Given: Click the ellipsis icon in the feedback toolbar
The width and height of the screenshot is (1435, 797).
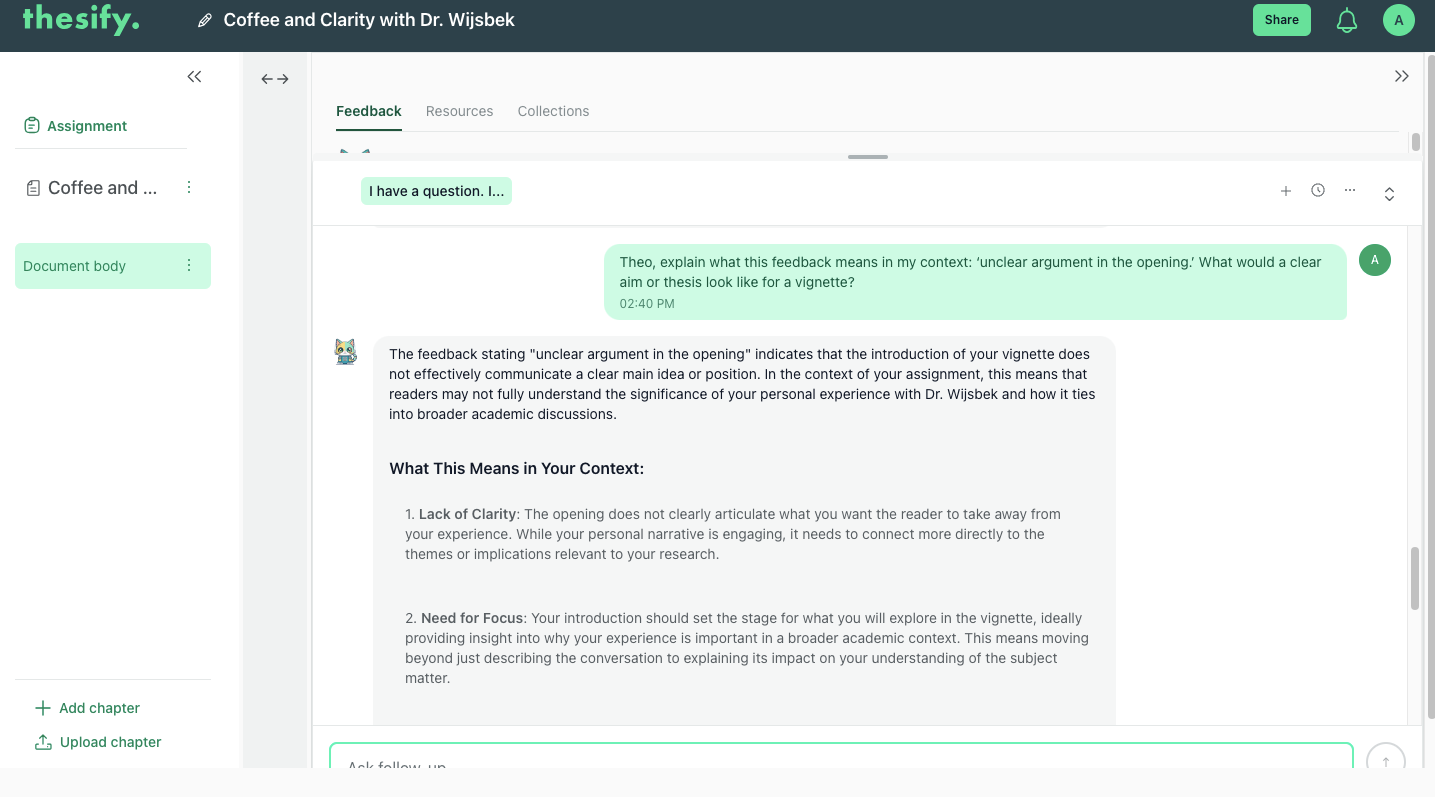Looking at the screenshot, I should (1349, 189).
